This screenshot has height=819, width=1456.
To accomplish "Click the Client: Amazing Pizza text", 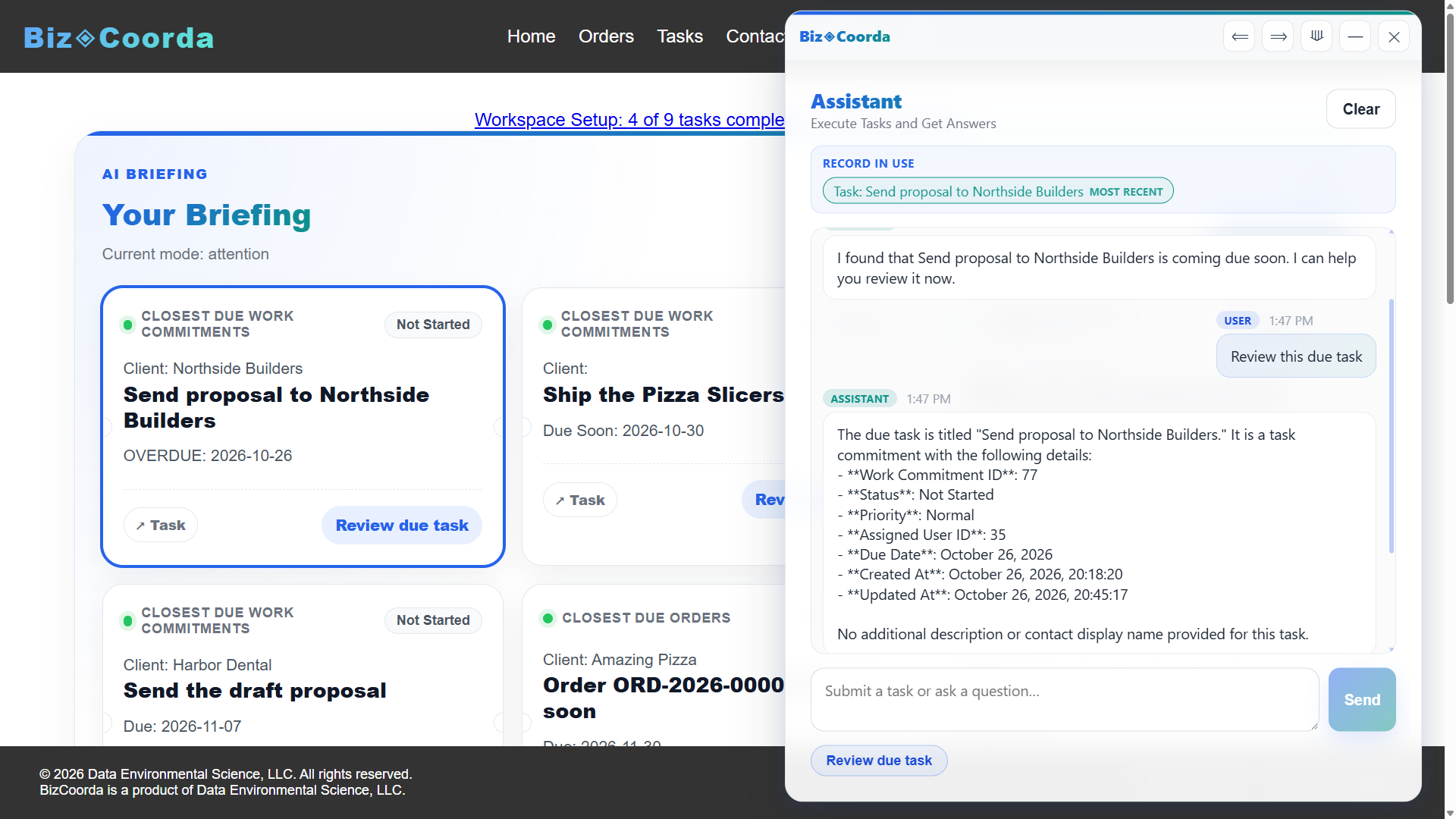I will 620,660.
